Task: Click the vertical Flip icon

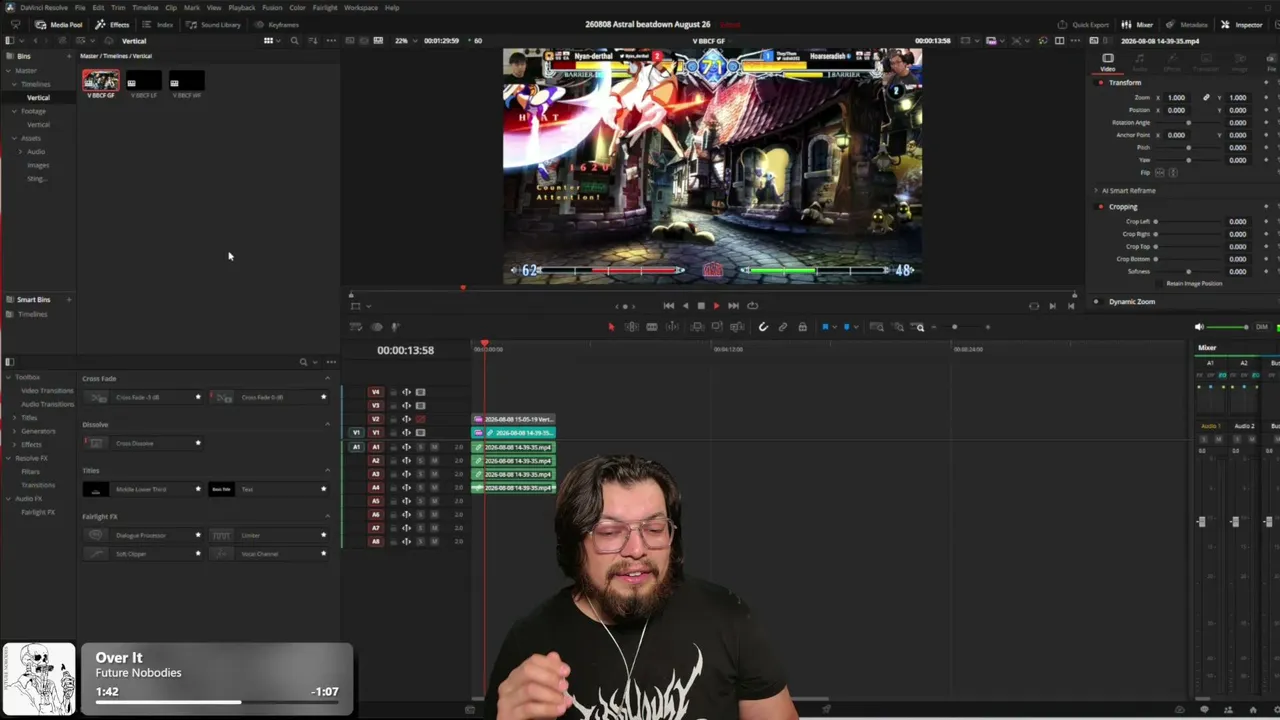Action: 1173,173
